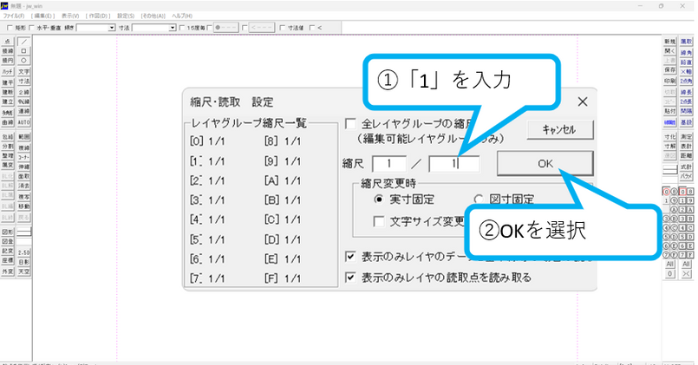The height and width of the screenshot is (365, 698).
Task: Select the 複写 copy tool
Action: [x=24, y=196]
